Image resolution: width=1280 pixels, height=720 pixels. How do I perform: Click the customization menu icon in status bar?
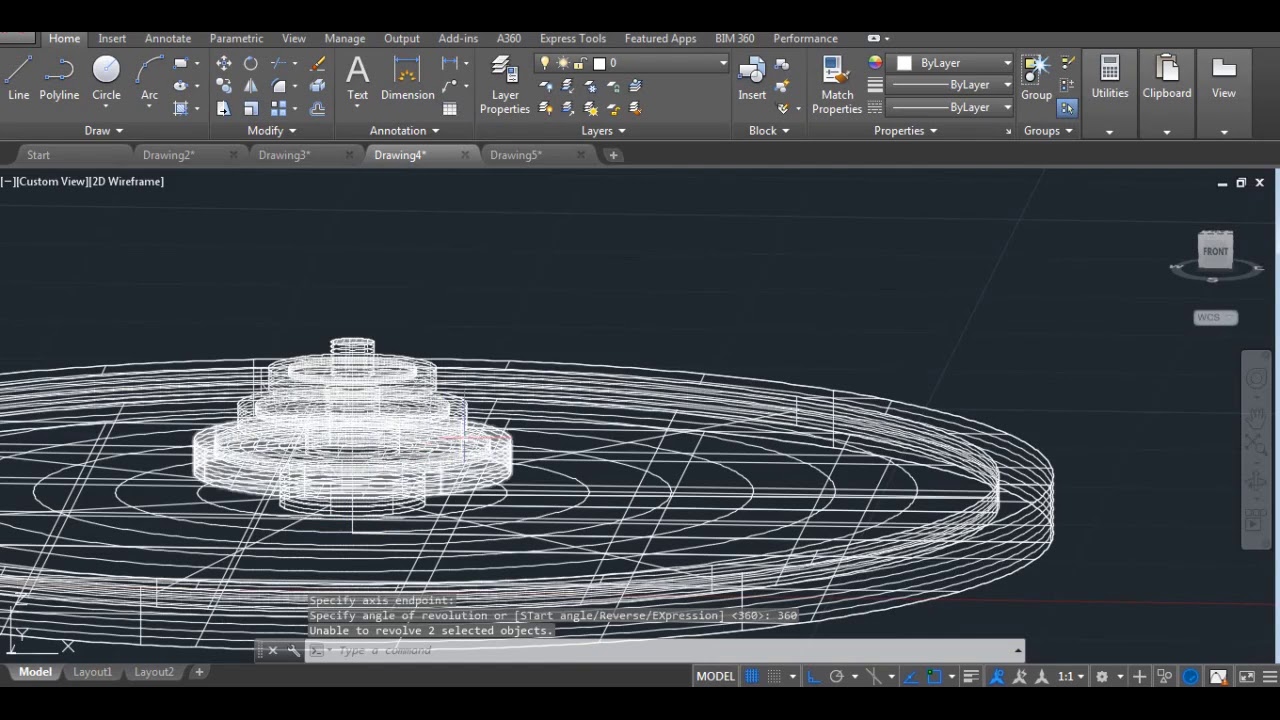tap(1269, 677)
